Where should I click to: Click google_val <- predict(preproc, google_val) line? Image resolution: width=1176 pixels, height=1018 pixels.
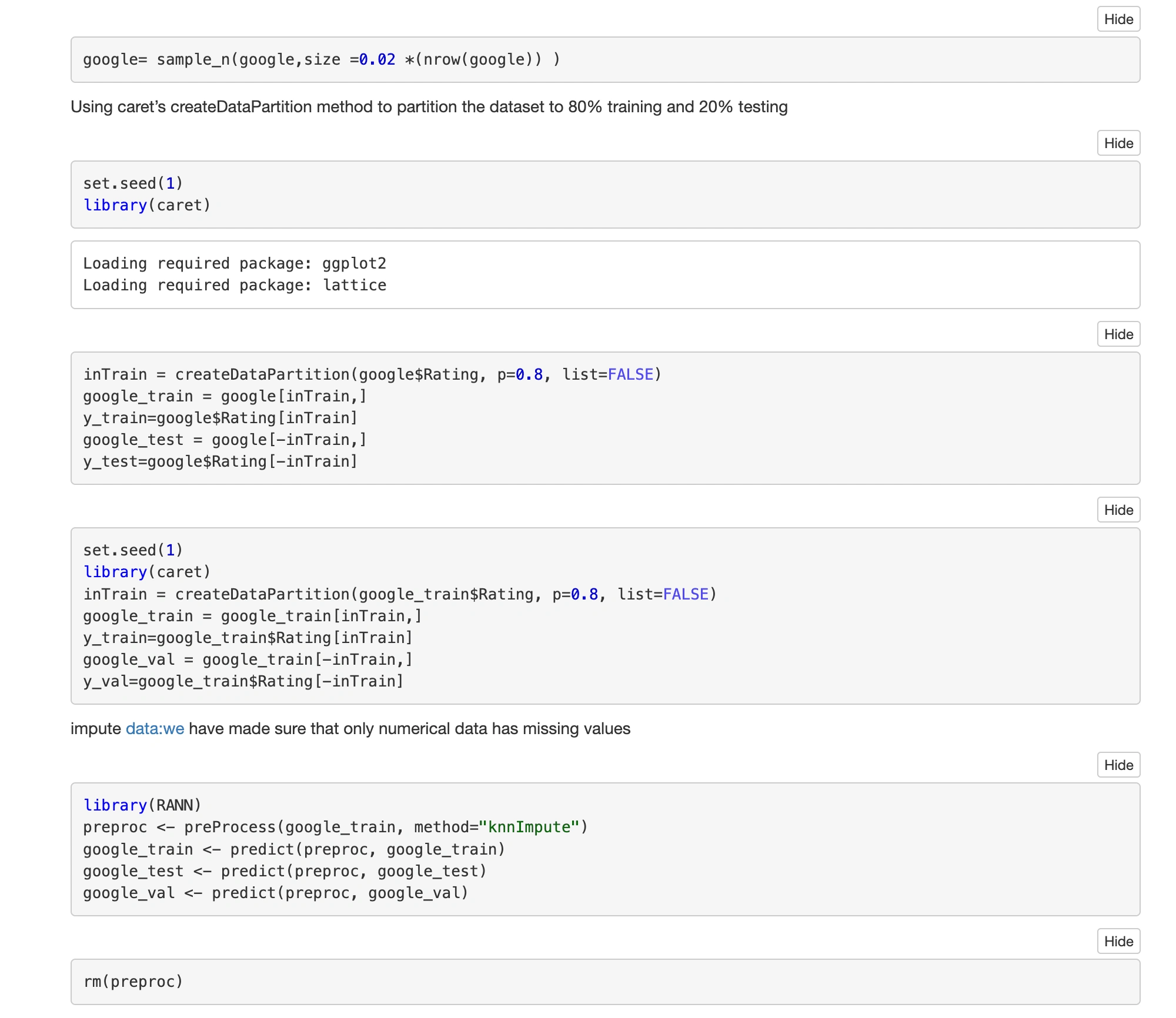tap(275, 893)
